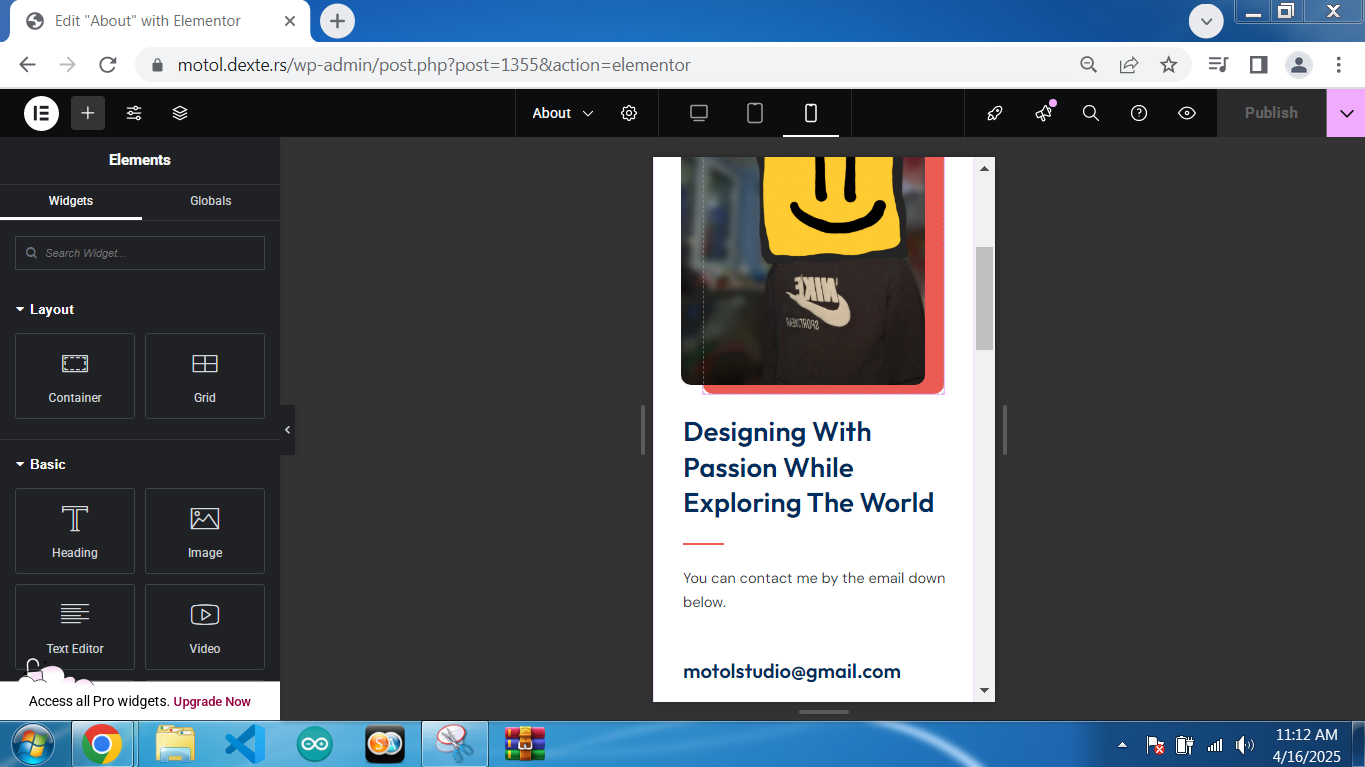Open Chrome from the Windows taskbar

(x=102, y=745)
